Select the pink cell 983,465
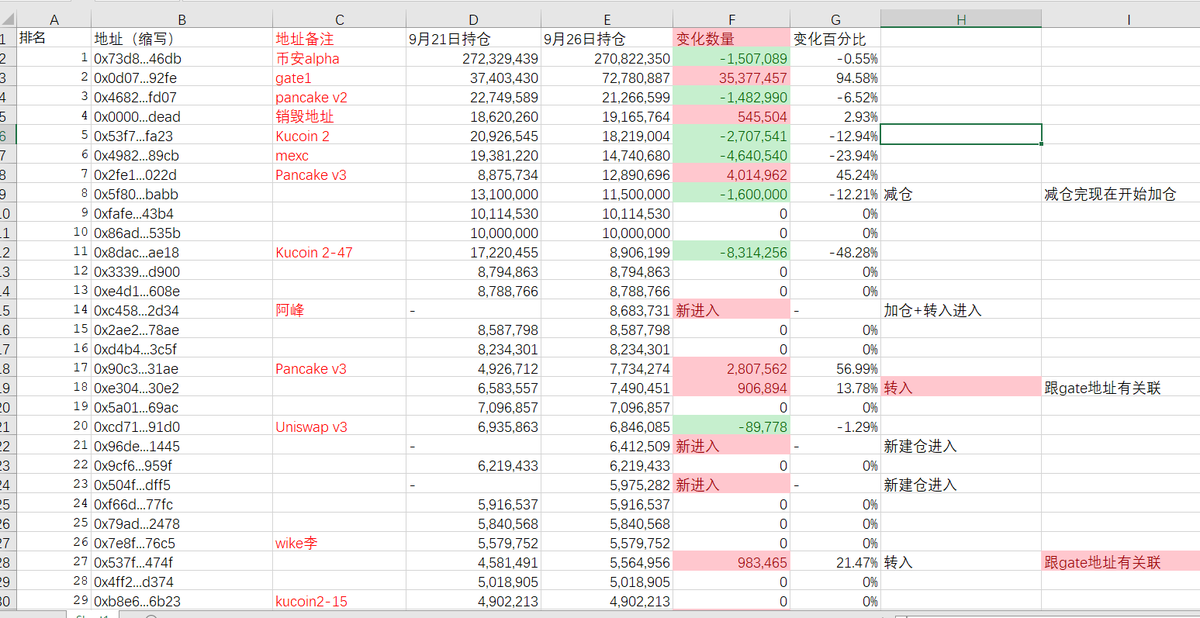The image size is (1200, 618). [x=732, y=562]
